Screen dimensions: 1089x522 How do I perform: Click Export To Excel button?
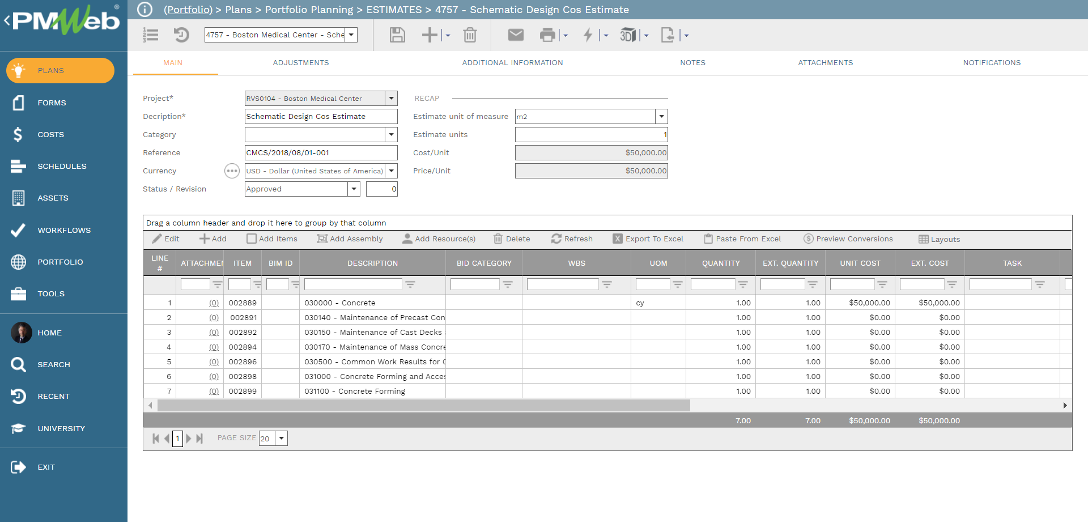tap(647, 239)
